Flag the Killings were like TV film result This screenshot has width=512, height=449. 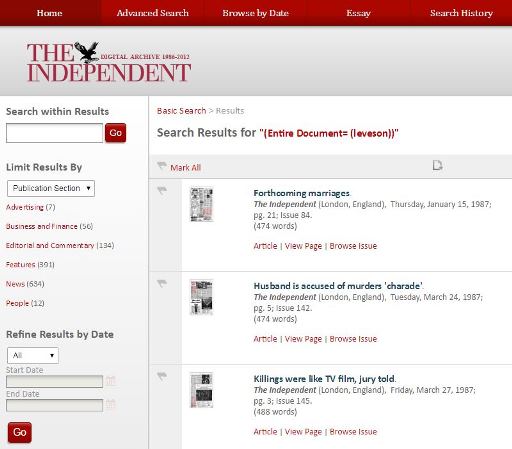pos(162,376)
